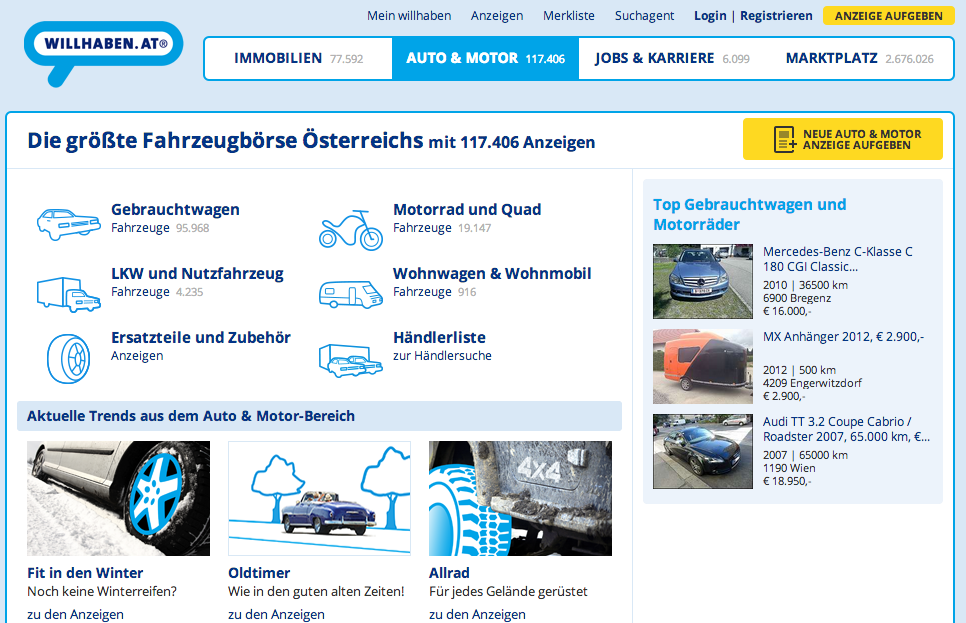The image size is (966, 623).
Task: Click the Login link
Action: point(710,15)
